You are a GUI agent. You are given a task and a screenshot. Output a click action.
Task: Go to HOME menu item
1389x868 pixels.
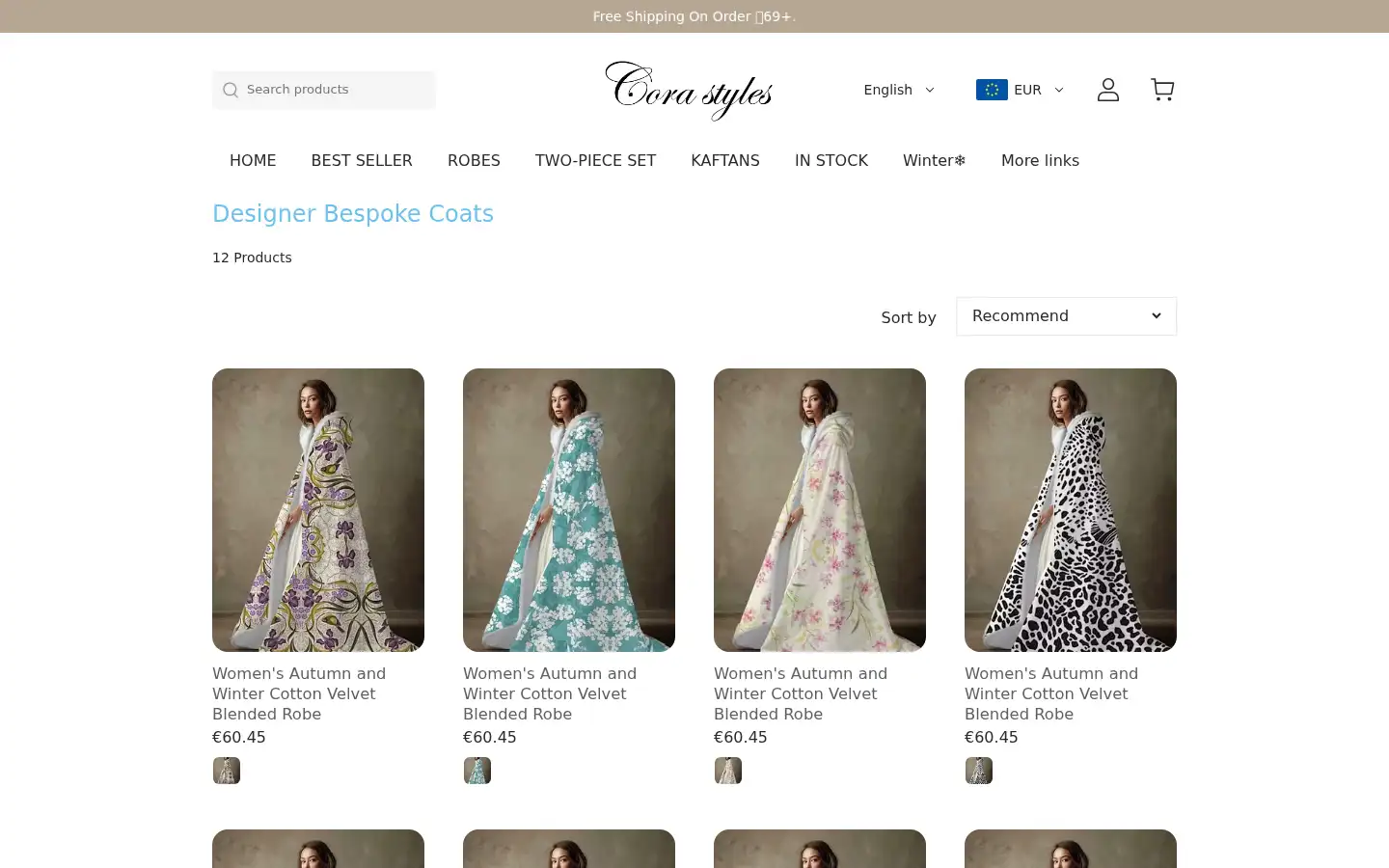click(253, 161)
